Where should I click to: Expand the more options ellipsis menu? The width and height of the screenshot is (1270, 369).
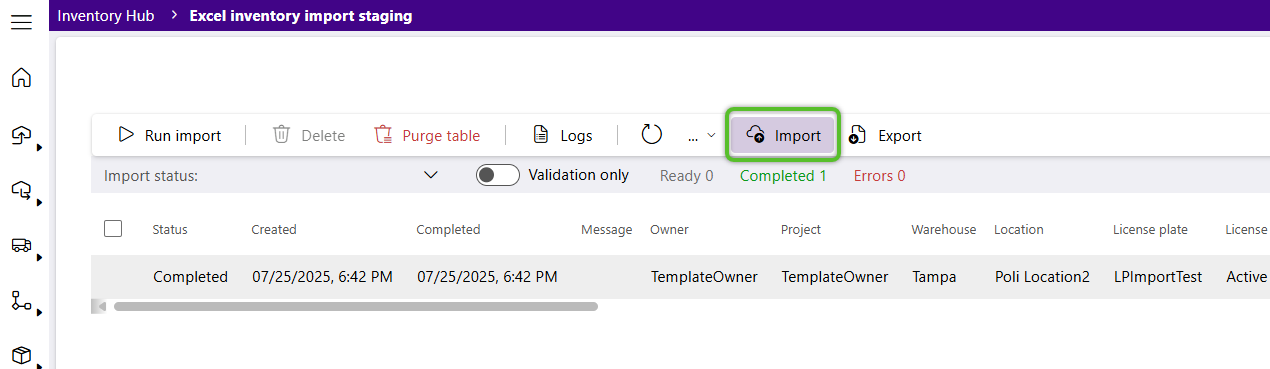(701, 135)
